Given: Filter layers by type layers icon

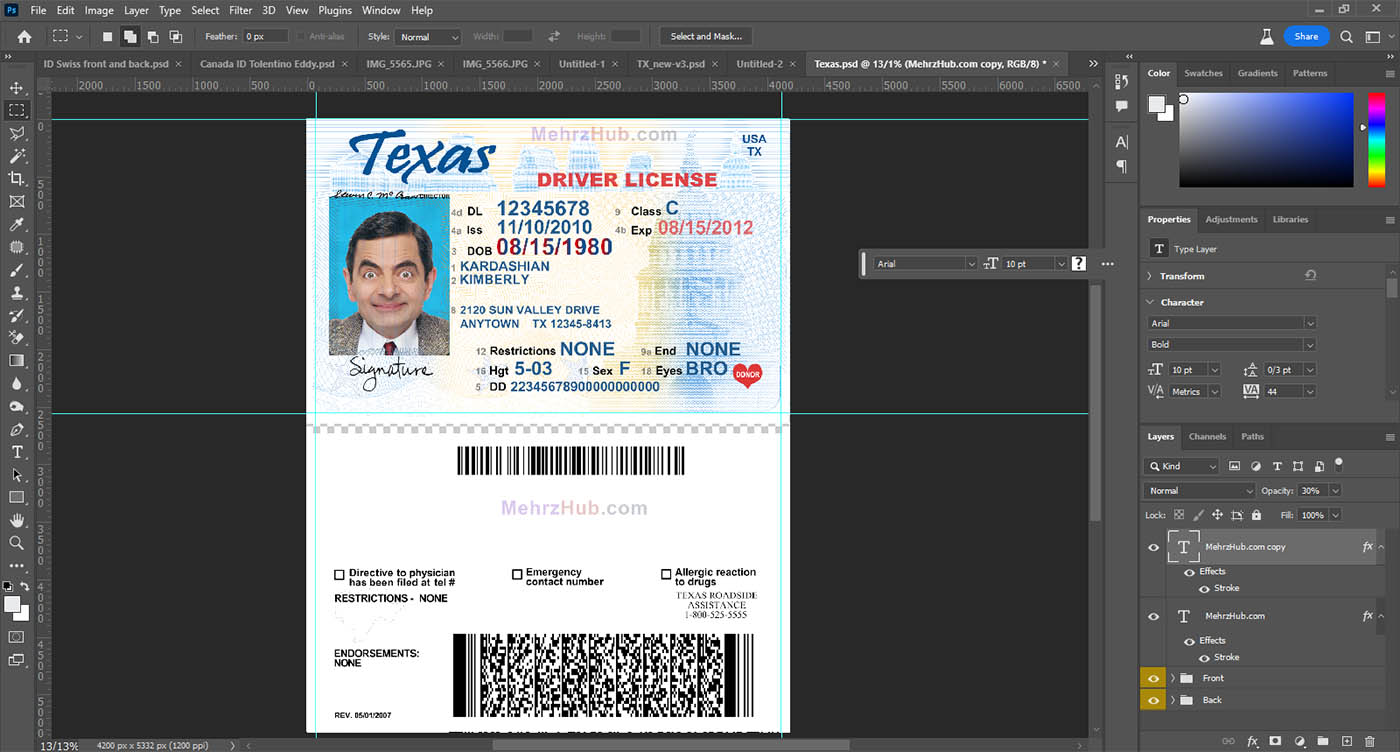Looking at the screenshot, I should coord(1277,466).
